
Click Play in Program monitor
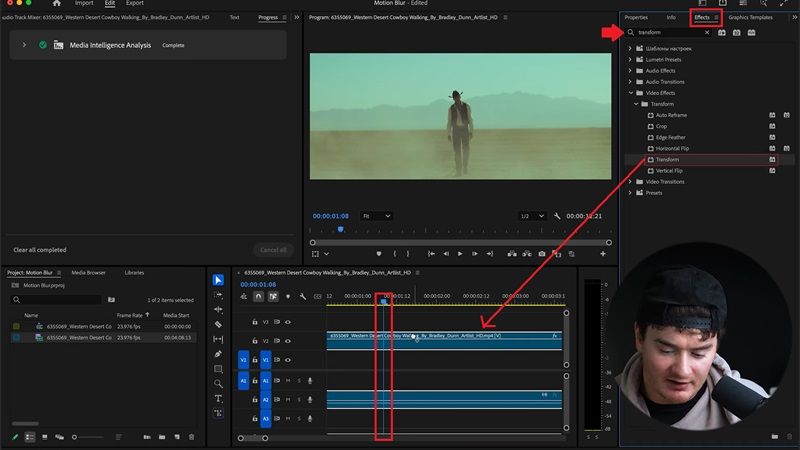pos(460,254)
